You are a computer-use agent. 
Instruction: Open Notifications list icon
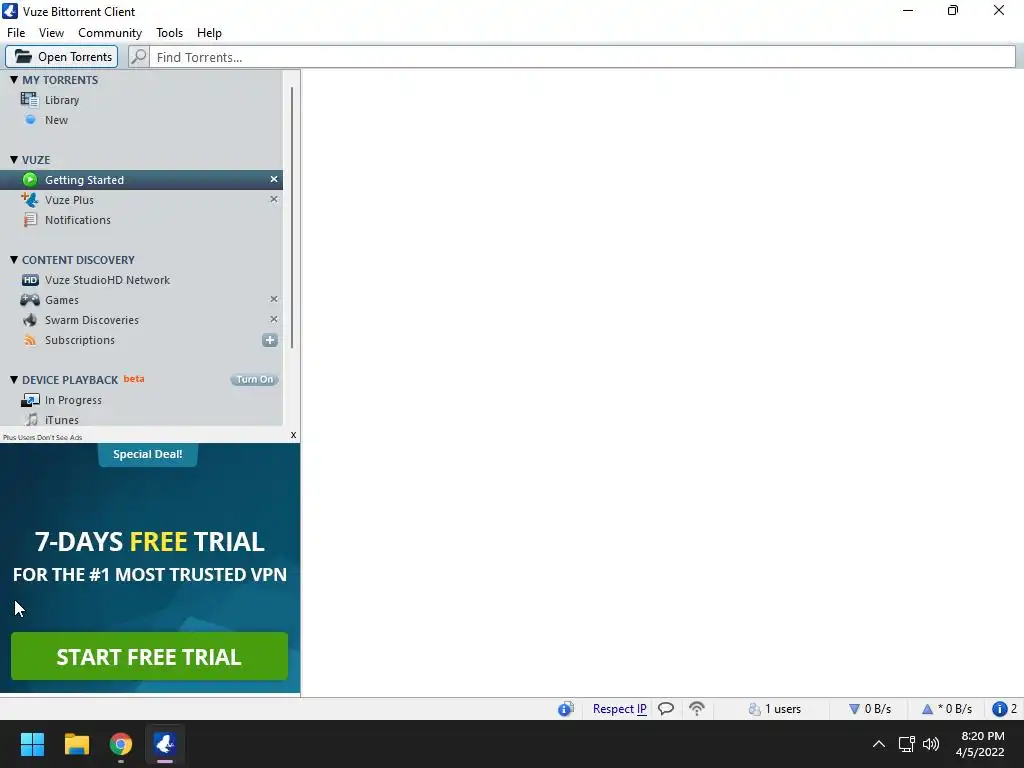tap(30, 220)
